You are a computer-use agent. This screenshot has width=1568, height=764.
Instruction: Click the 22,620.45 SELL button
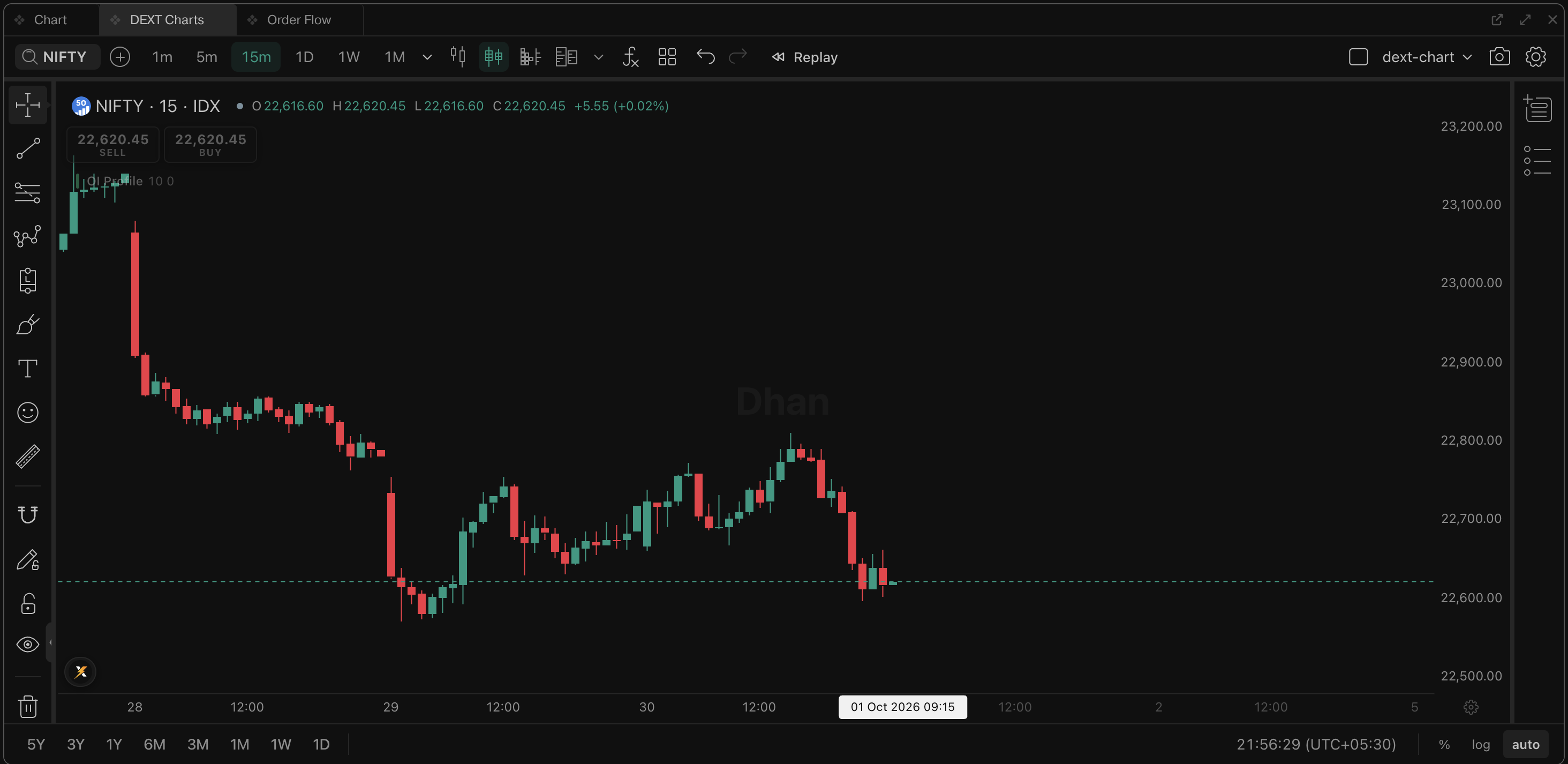pos(112,145)
